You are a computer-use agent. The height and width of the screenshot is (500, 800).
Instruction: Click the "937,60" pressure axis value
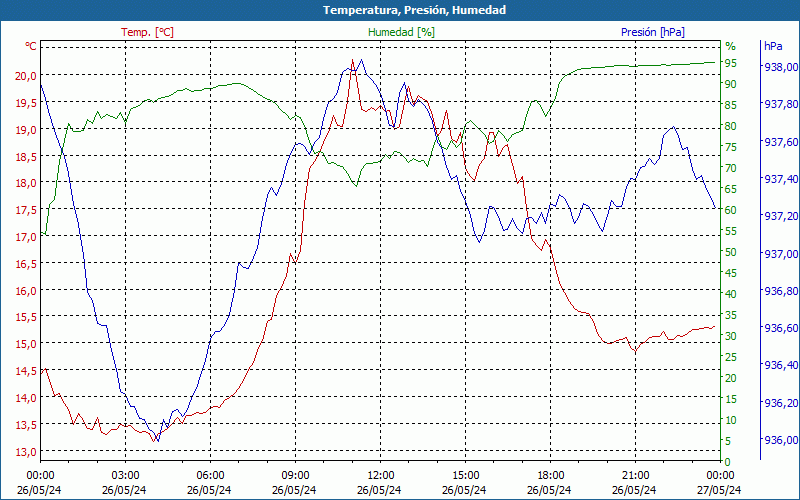[x=781, y=142]
